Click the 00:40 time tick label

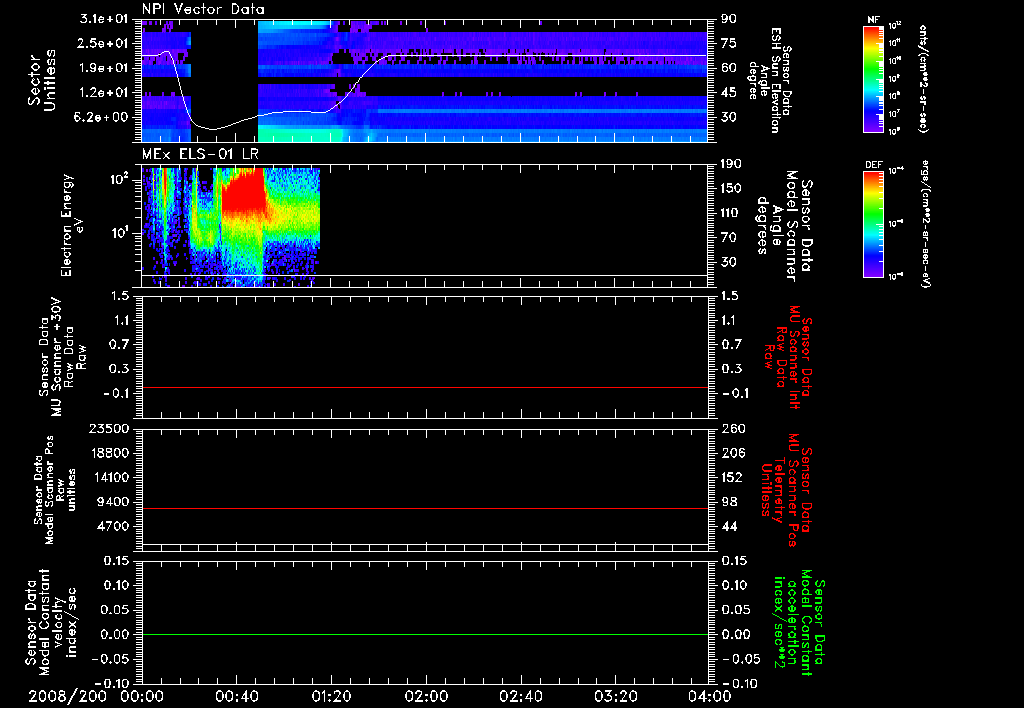[x=236, y=696]
